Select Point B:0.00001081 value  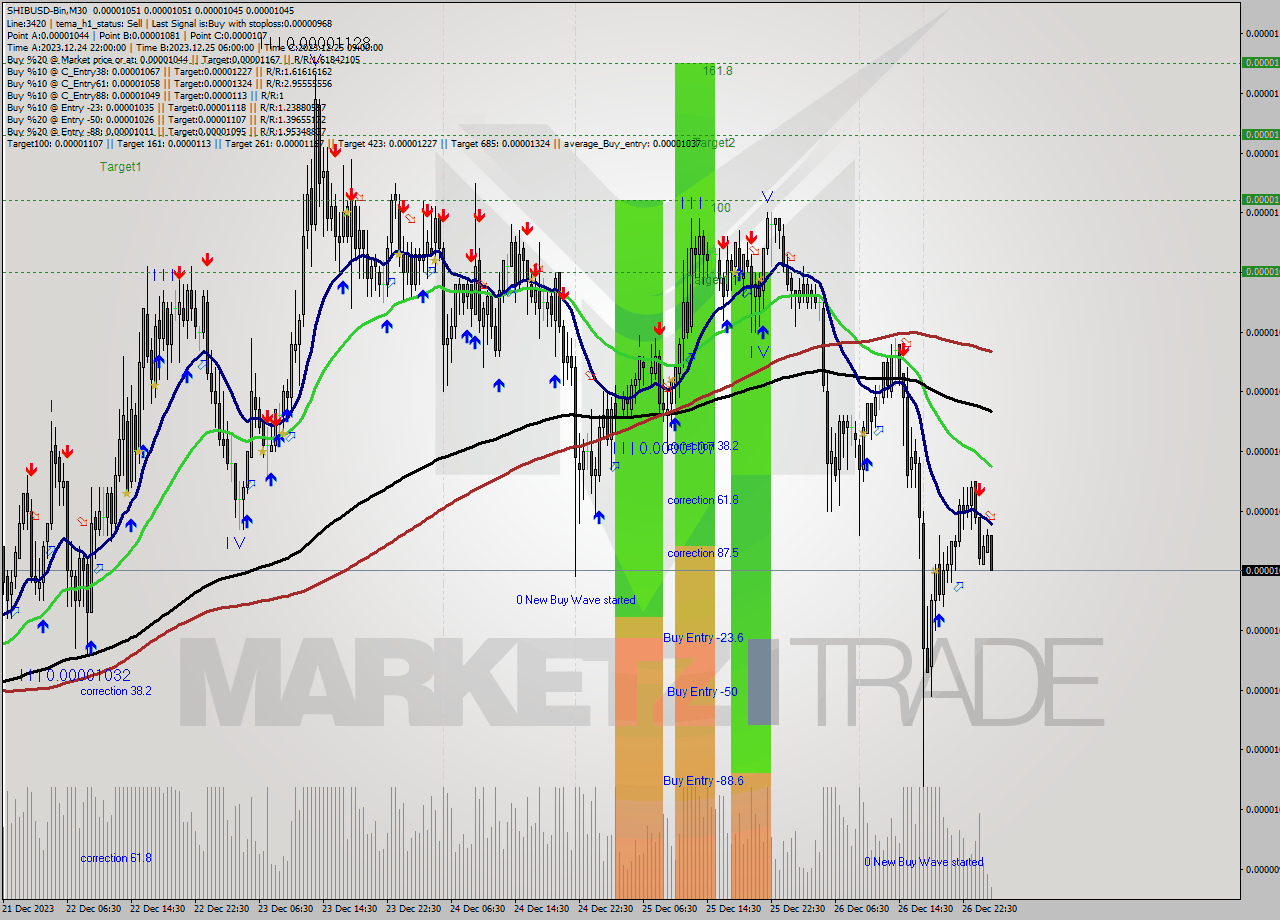pos(140,35)
